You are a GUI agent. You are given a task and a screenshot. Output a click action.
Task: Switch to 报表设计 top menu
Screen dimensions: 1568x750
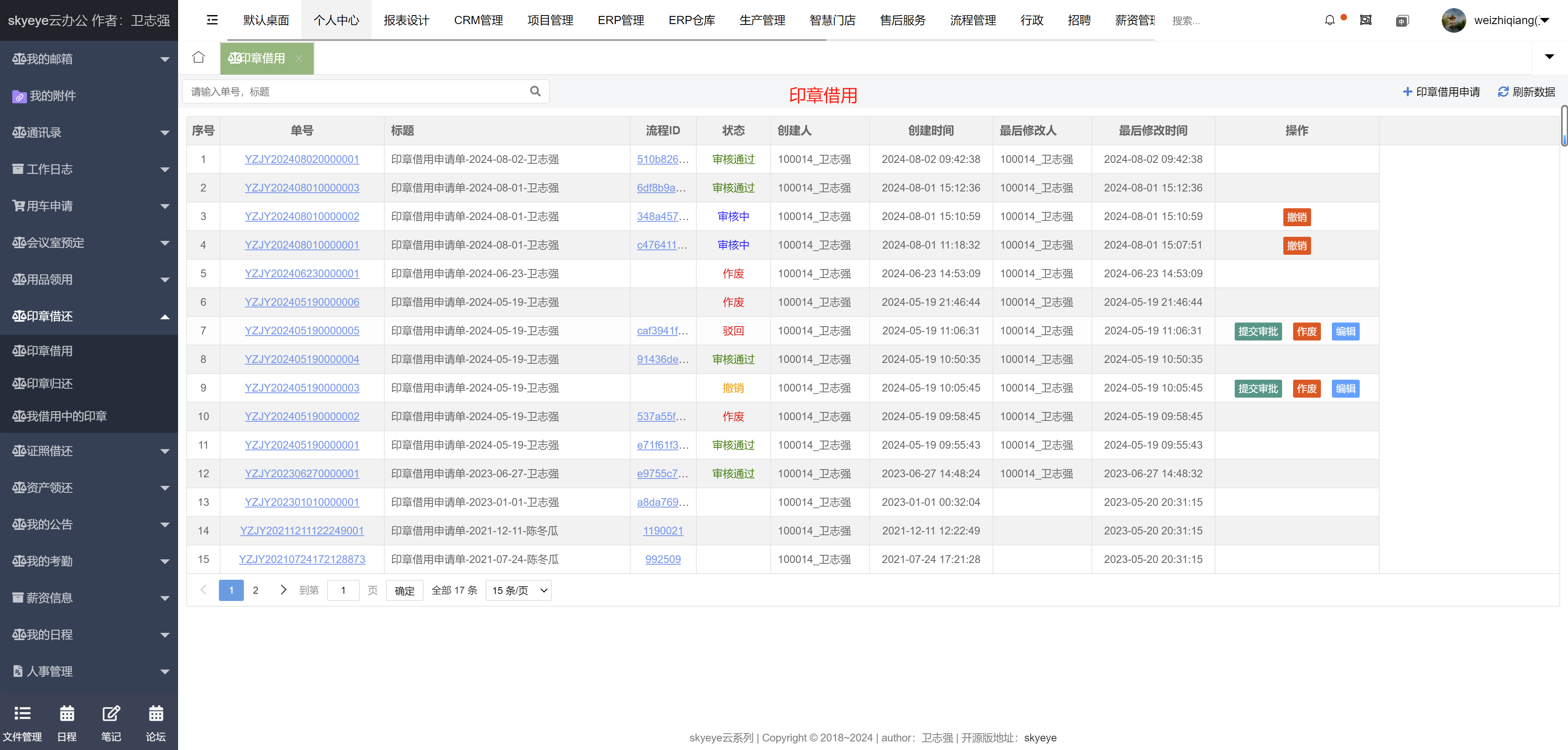407,20
